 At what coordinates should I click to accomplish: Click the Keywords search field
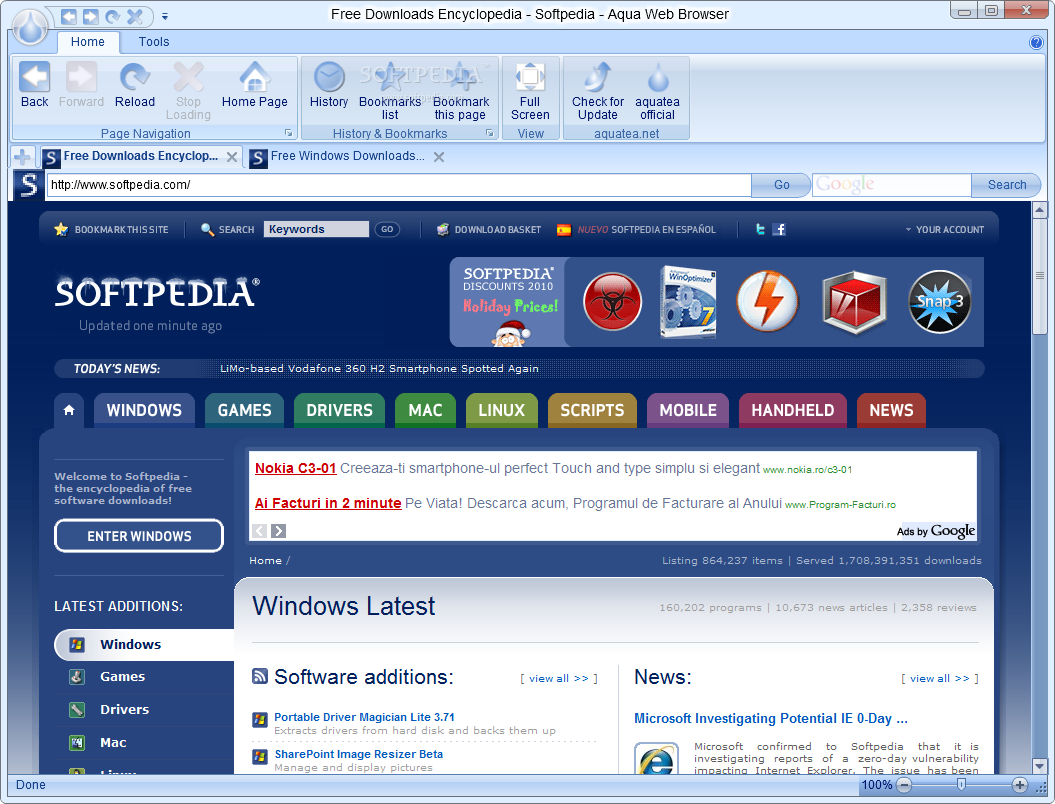[316, 229]
